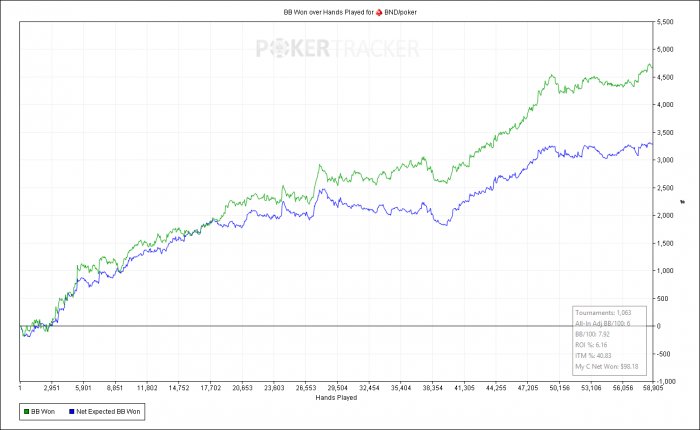
Task: Click the 'BB/100: 7.92' stat line
Action: 592,334
